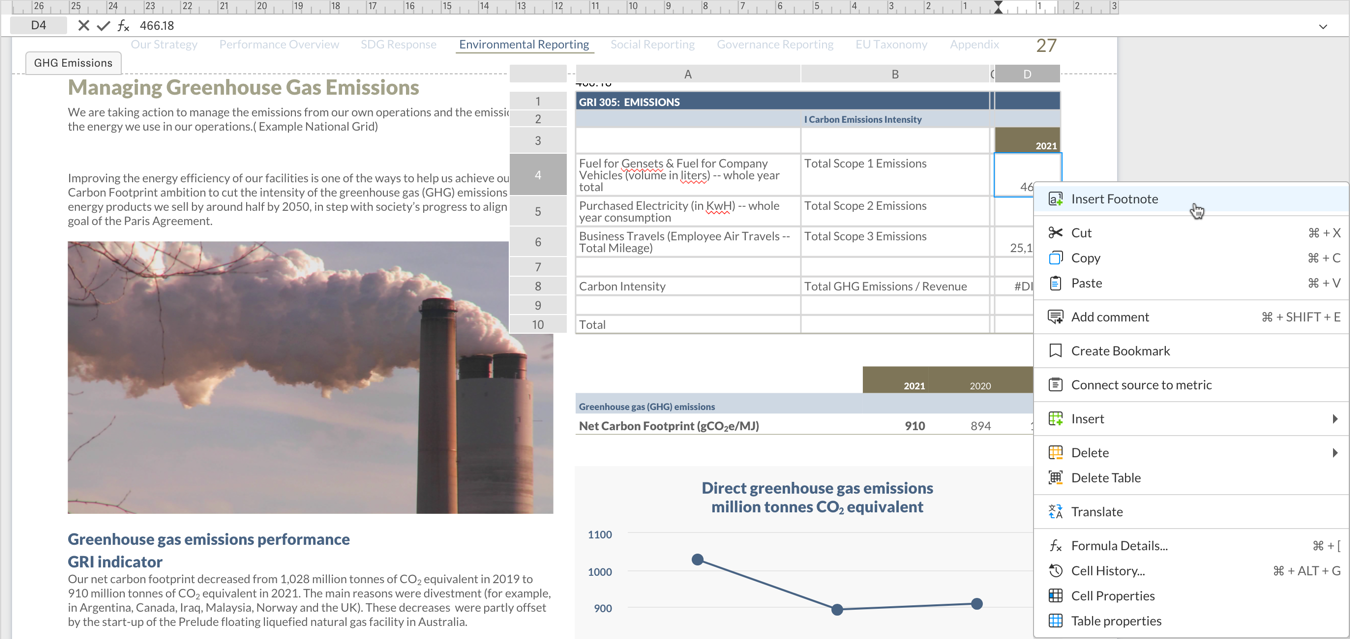Select row 4 header
1350x639 pixels.
click(x=538, y=175)
